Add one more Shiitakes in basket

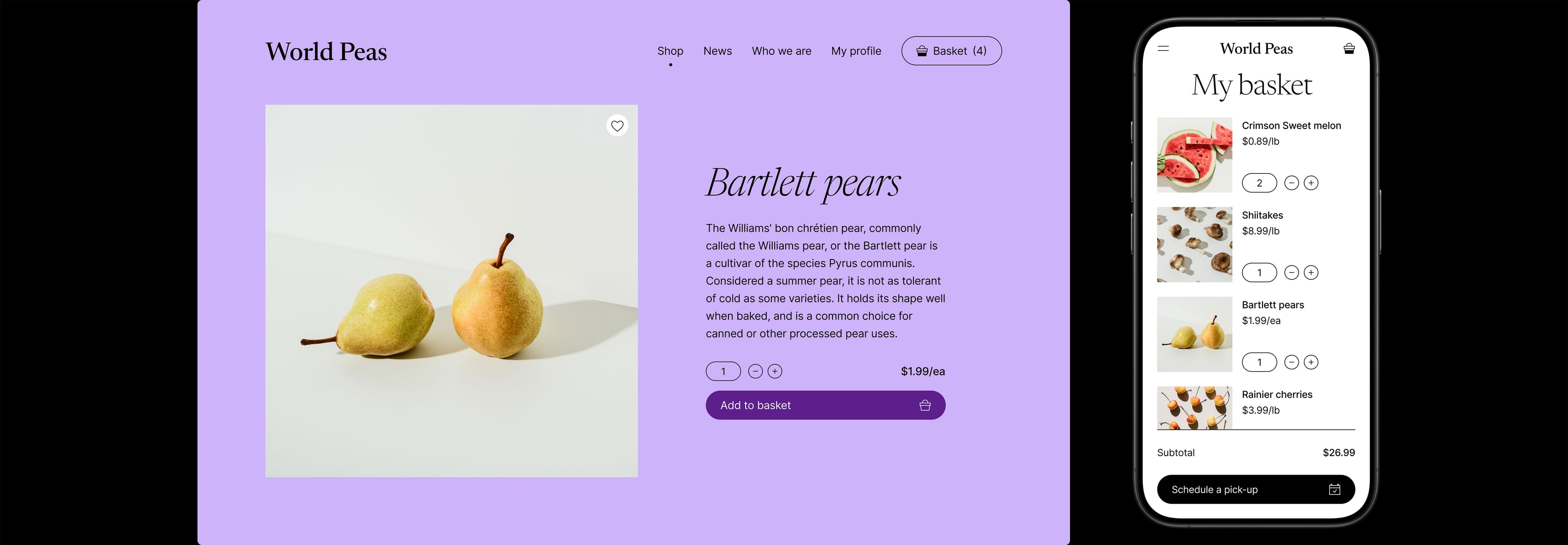click(1311, 273)
